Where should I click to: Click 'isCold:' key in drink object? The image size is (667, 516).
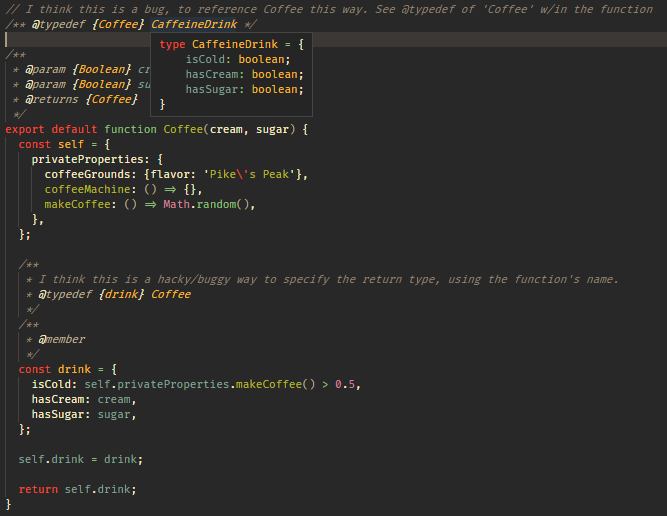[54, 384]
